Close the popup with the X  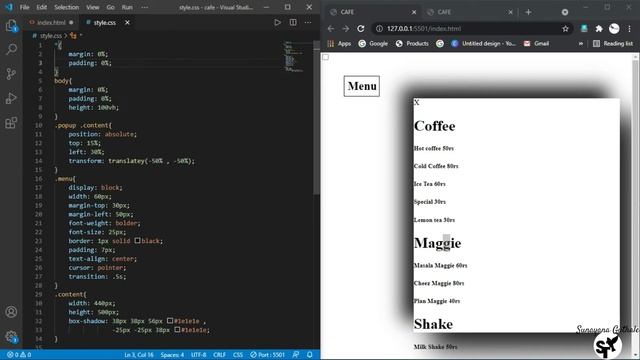point(416,102)
